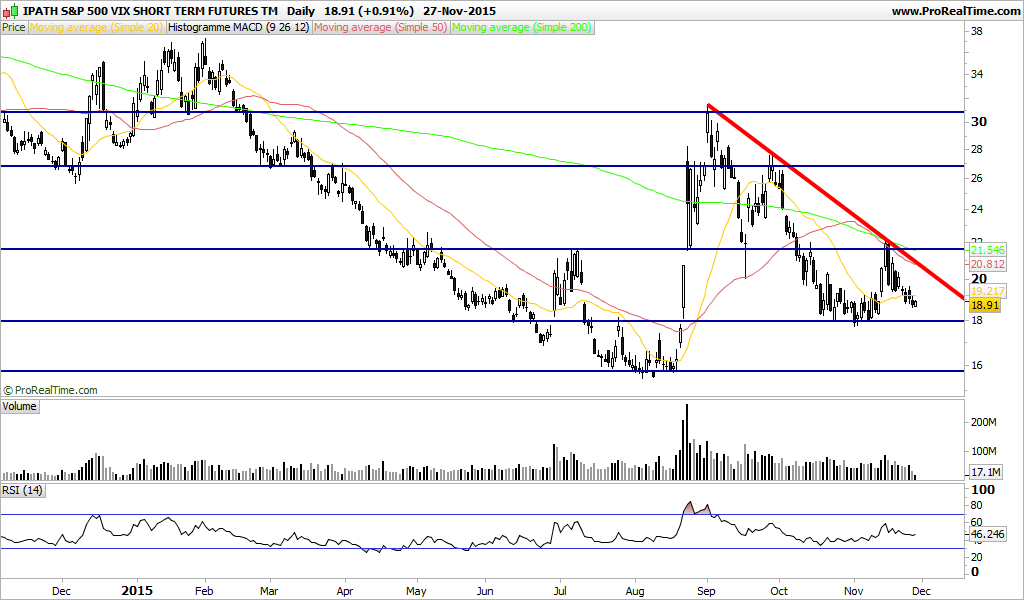Viewport: 1024px width, 600px height.
Task: Select the yellow 19.217 price tag
Action: 987,291
